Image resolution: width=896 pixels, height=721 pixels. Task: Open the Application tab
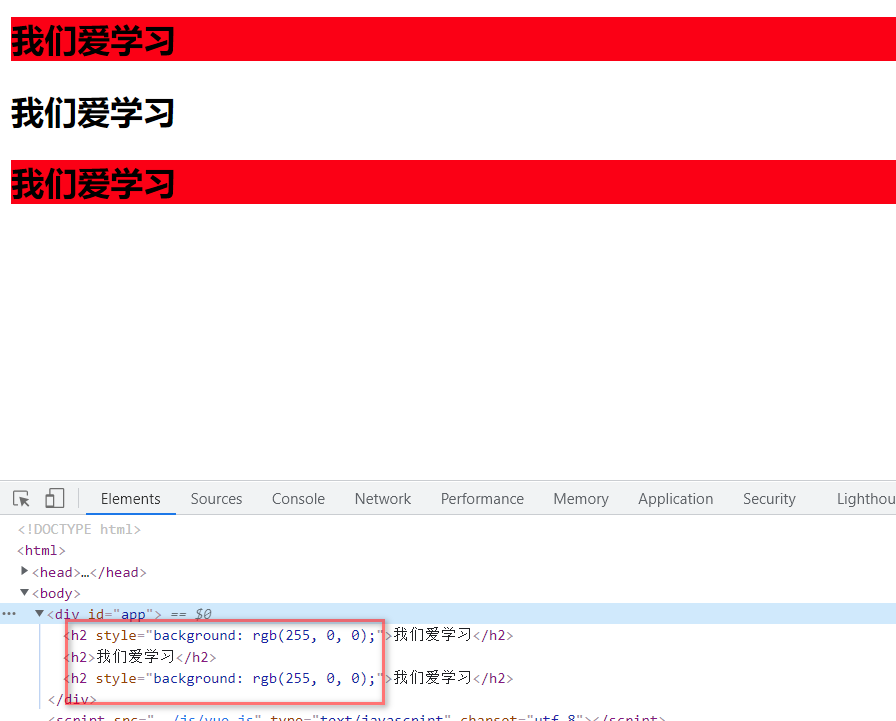pyautogui.click(x=675, y=499)
